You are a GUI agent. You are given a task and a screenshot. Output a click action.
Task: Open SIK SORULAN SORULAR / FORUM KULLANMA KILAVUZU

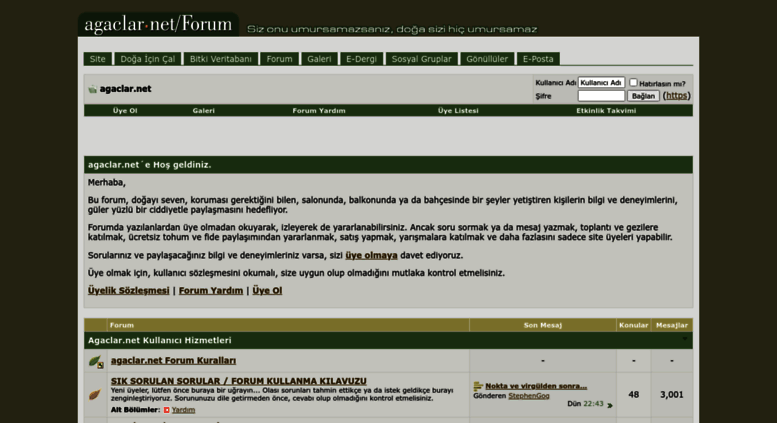tap(239, 381)
